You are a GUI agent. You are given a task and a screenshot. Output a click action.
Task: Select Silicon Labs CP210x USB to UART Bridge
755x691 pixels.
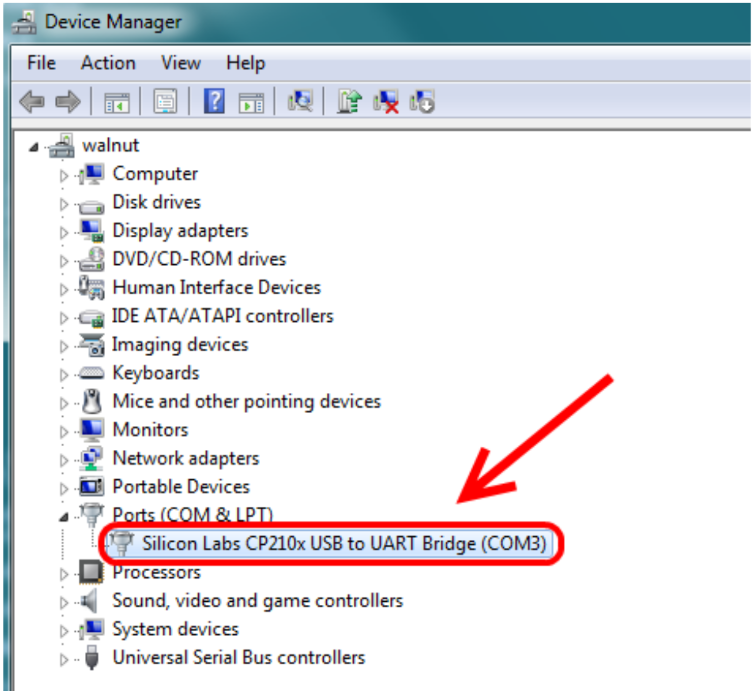point(344,545)
